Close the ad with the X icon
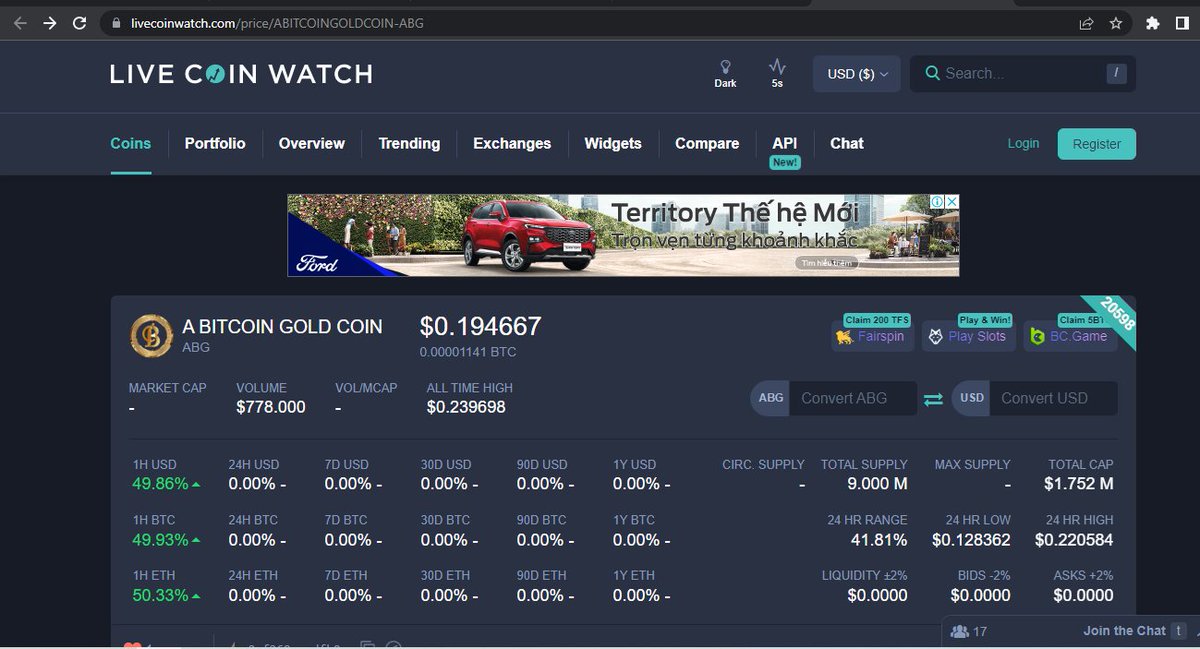Viewport: 1200px width, 649px height. pyautogui.click(x=952, y=202)
